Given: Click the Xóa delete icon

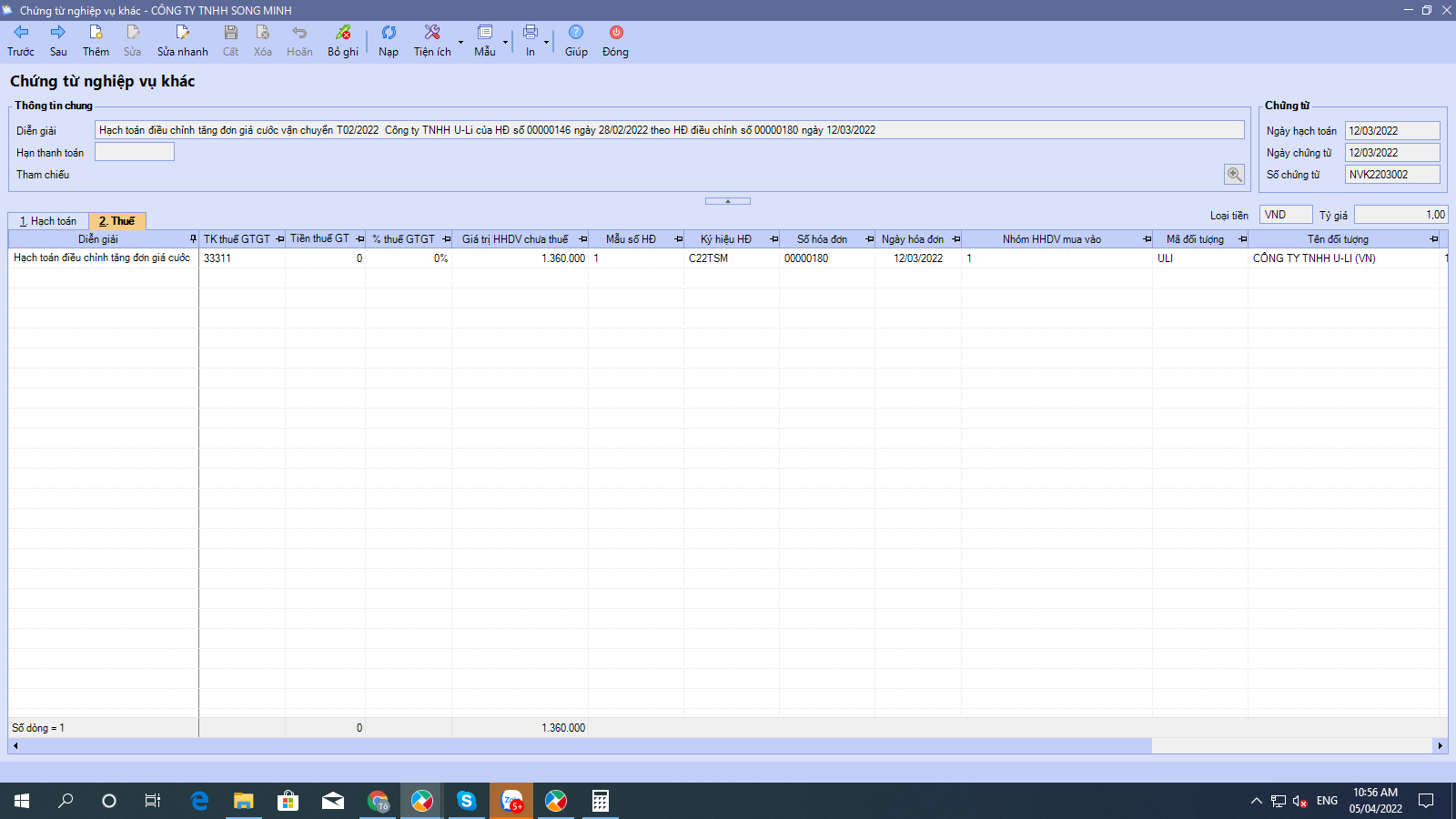Looking at the screenshot, I should point(263,41).
